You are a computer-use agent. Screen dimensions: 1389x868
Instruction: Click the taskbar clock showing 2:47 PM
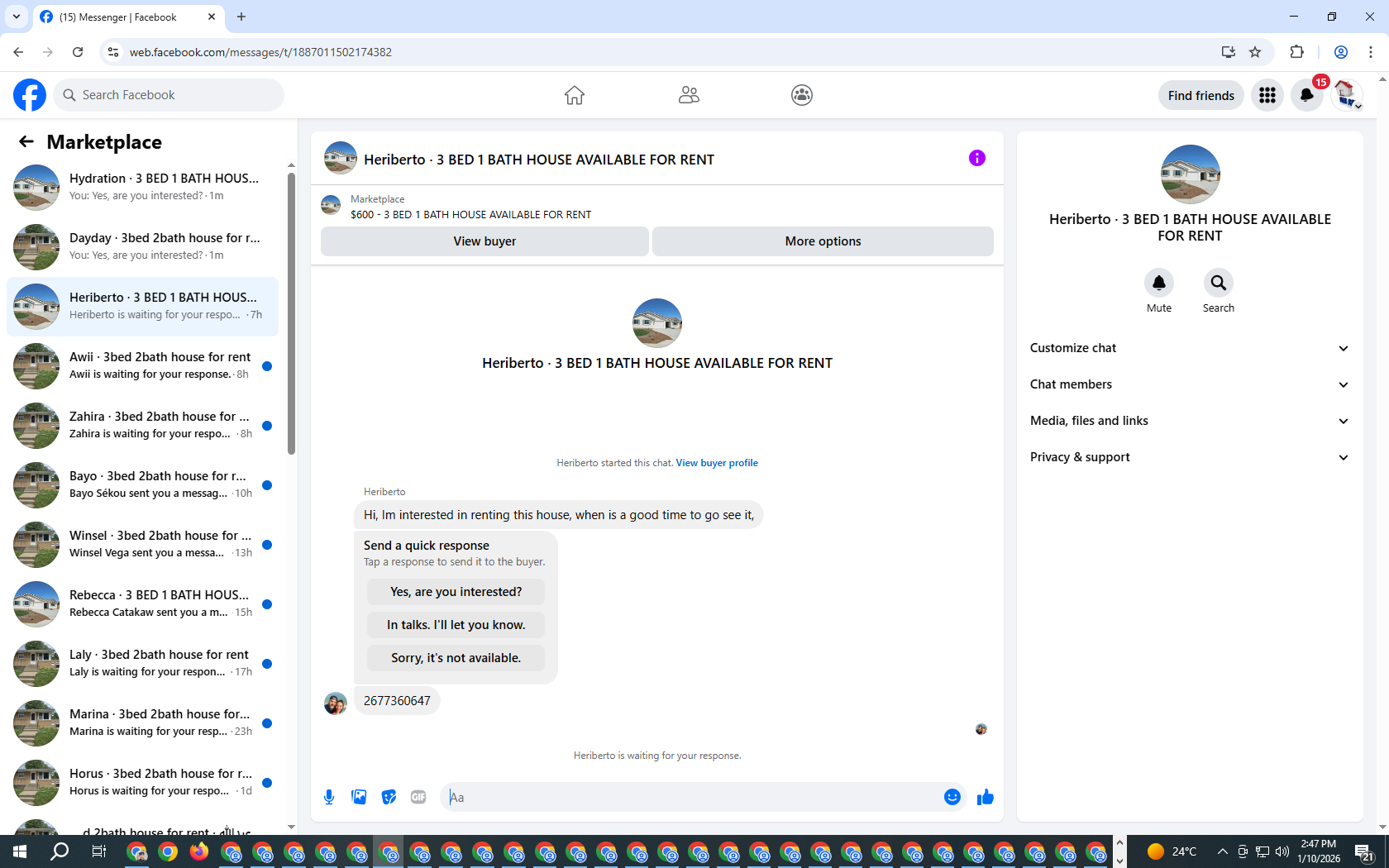[x=1319, y=851]
